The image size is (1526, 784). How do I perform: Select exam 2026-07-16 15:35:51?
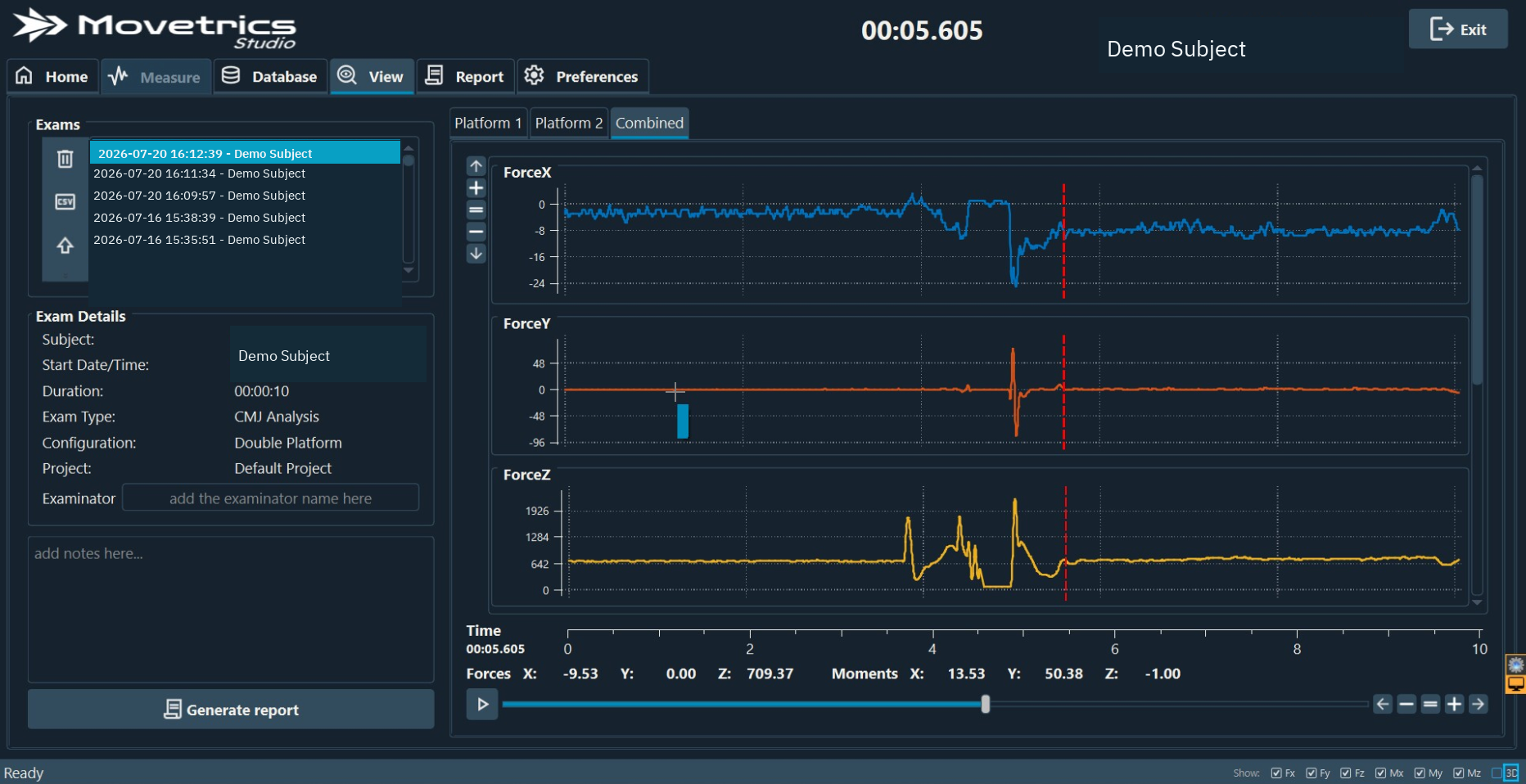tap(245, 240)
